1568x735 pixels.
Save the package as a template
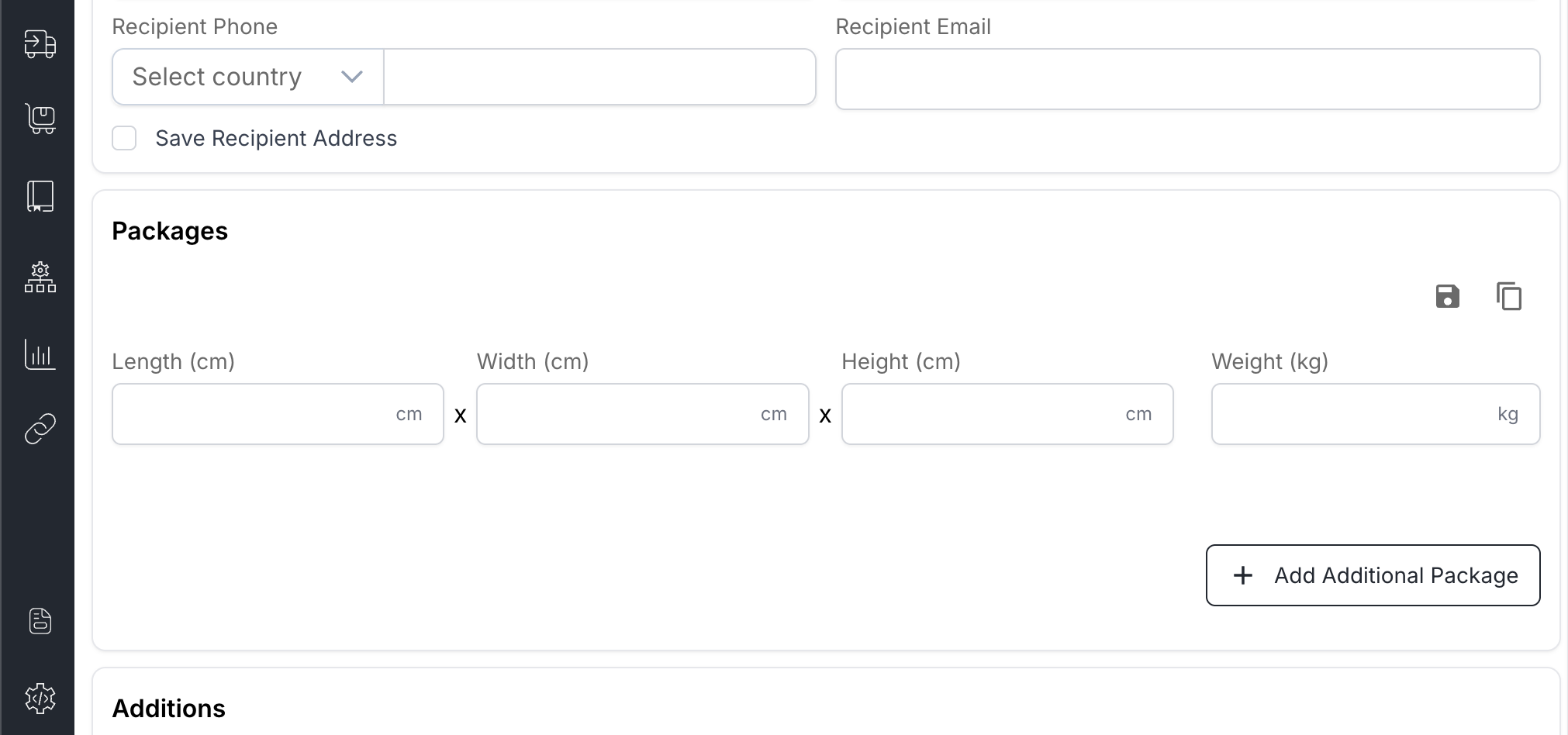[x=1447, y=296]
